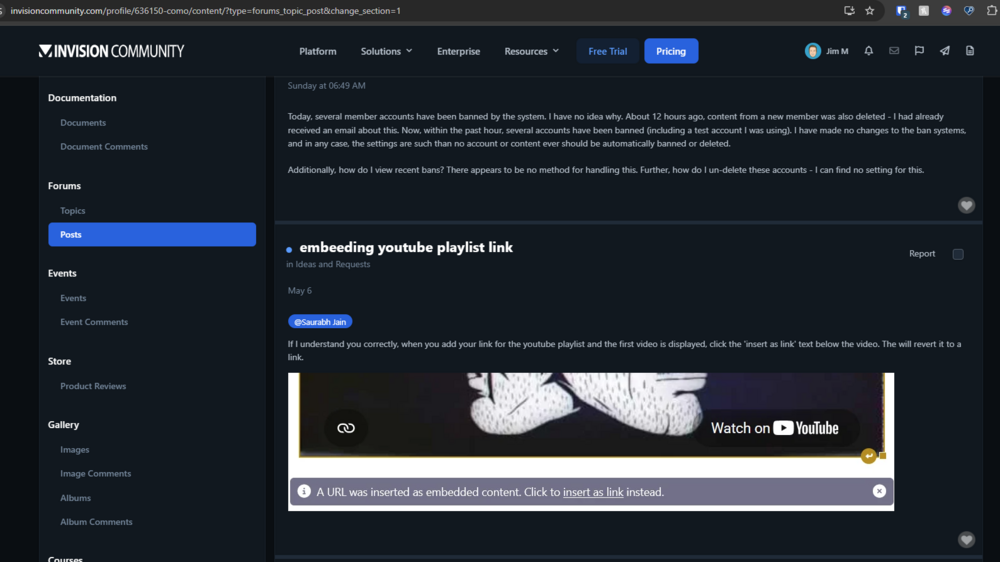
Task: Dismiss the embedded URL notice
Action: tap(879, 491)
